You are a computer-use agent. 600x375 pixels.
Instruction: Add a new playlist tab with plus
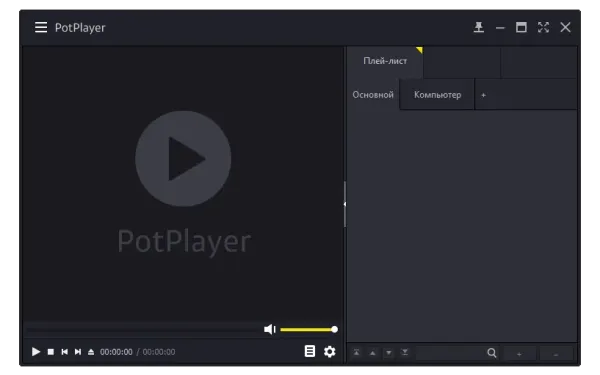point(483,95)
